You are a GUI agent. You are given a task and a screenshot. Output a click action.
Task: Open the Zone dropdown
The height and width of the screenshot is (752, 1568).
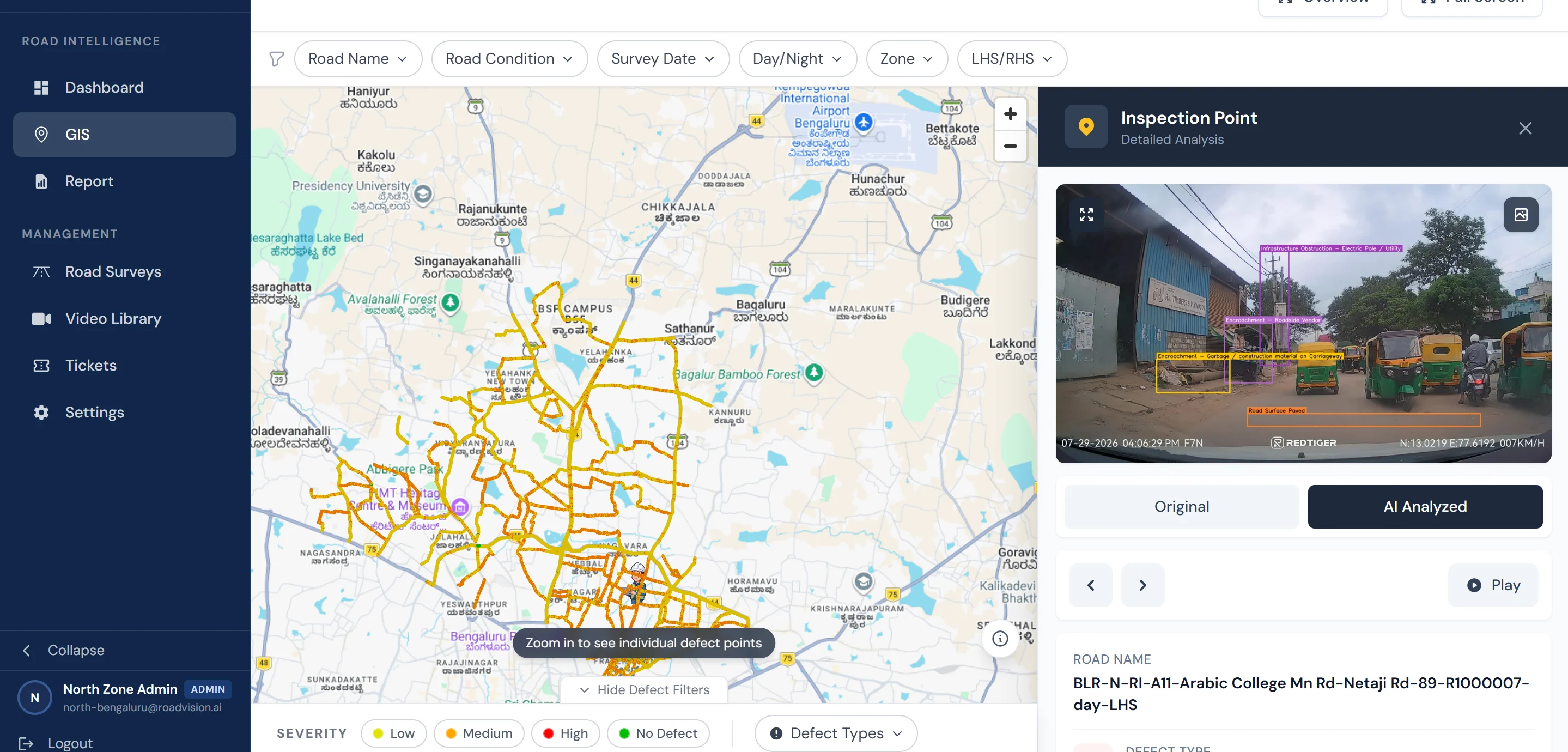[907, 59]
